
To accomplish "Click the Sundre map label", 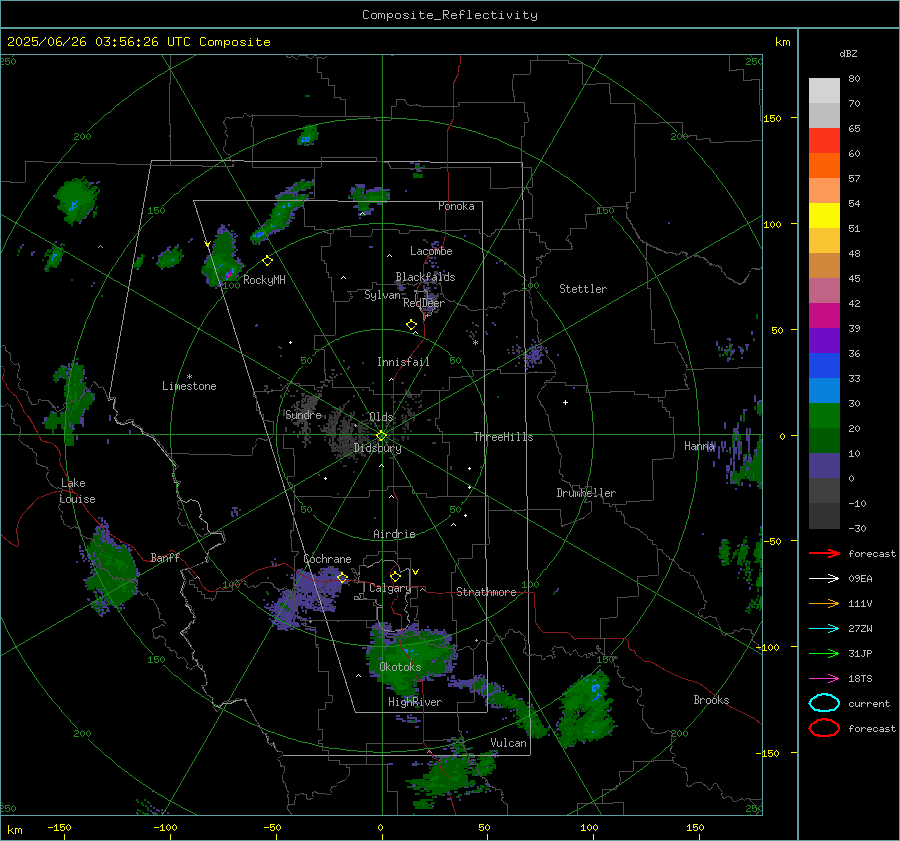I will (x=303, y=414).
